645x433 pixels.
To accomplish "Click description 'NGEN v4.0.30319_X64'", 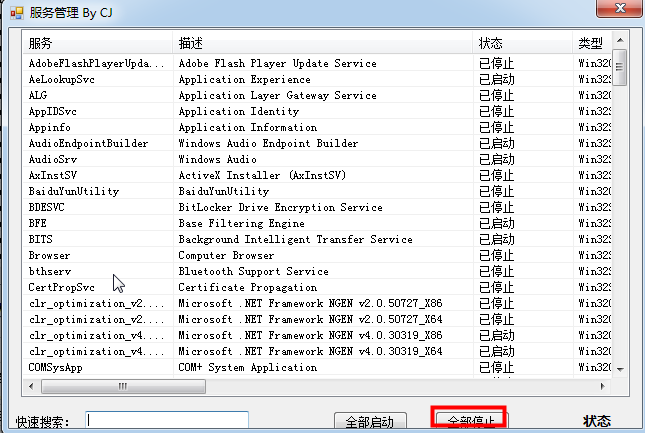I will pos(385,352).
